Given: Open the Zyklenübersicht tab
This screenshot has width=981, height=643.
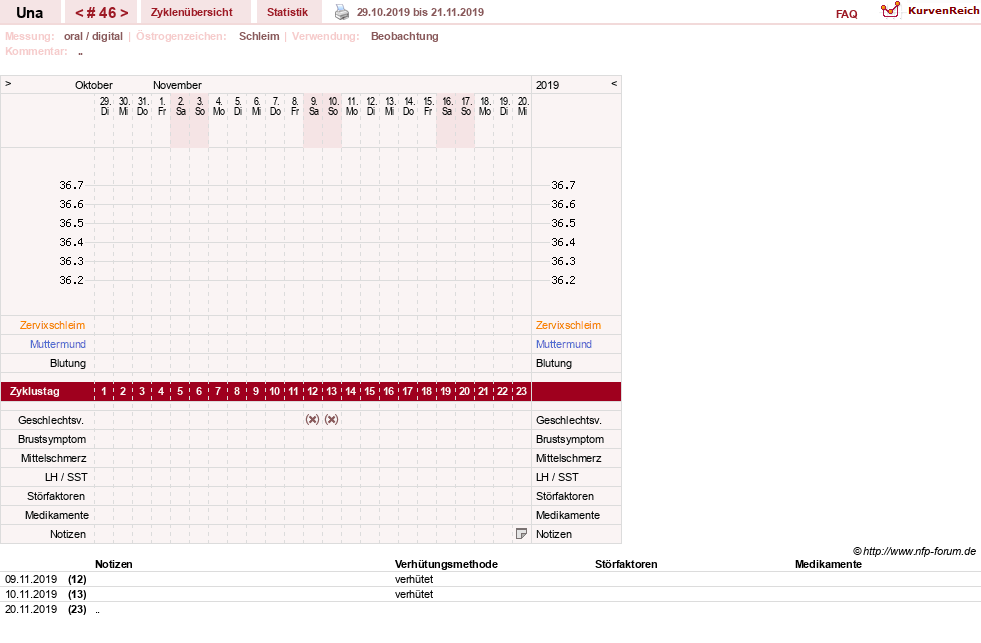Looking at the screenshot, I should (191, 12).
